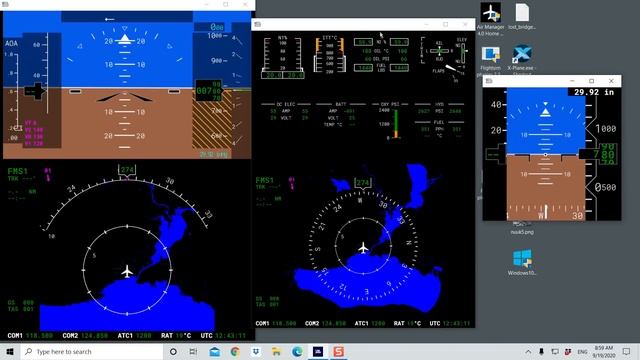The height and width of the screenshot is (360, 640).
Task: Open the Dropbox icon in taskbar
Action: tap(256, 351)
